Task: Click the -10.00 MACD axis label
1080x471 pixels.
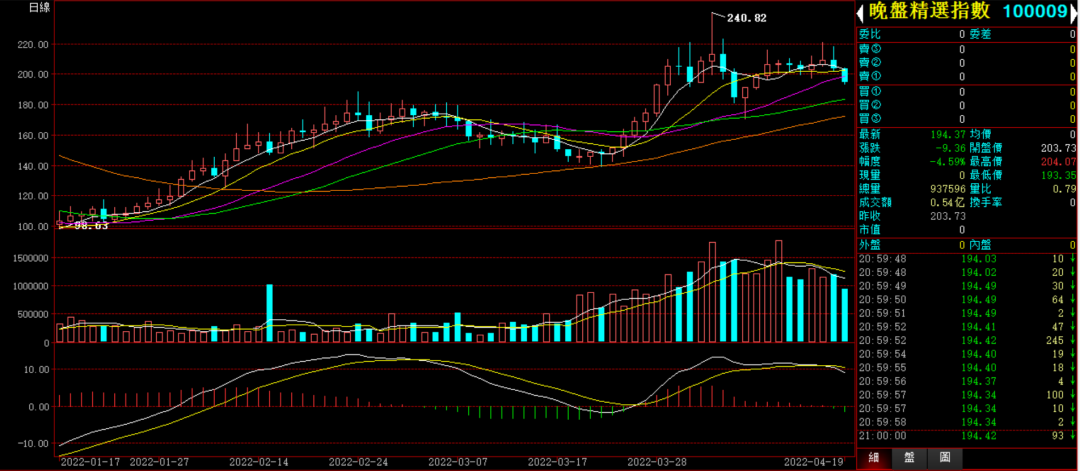Action: pyautogui.click(x=32, y=443)
